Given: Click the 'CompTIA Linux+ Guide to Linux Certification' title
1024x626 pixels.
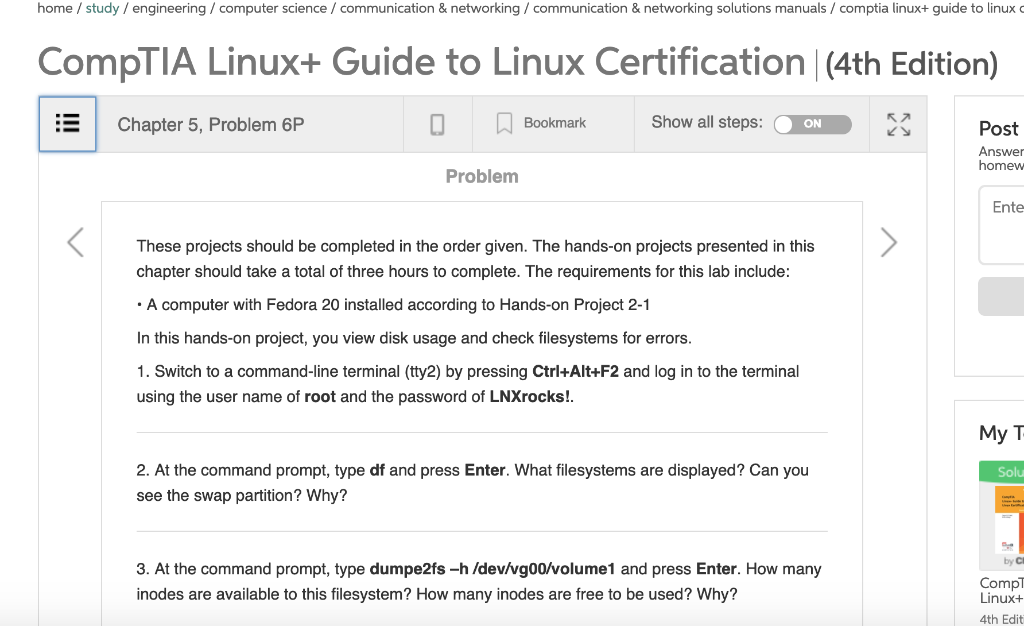Looking at the screenshot, I should click(421, 62).
